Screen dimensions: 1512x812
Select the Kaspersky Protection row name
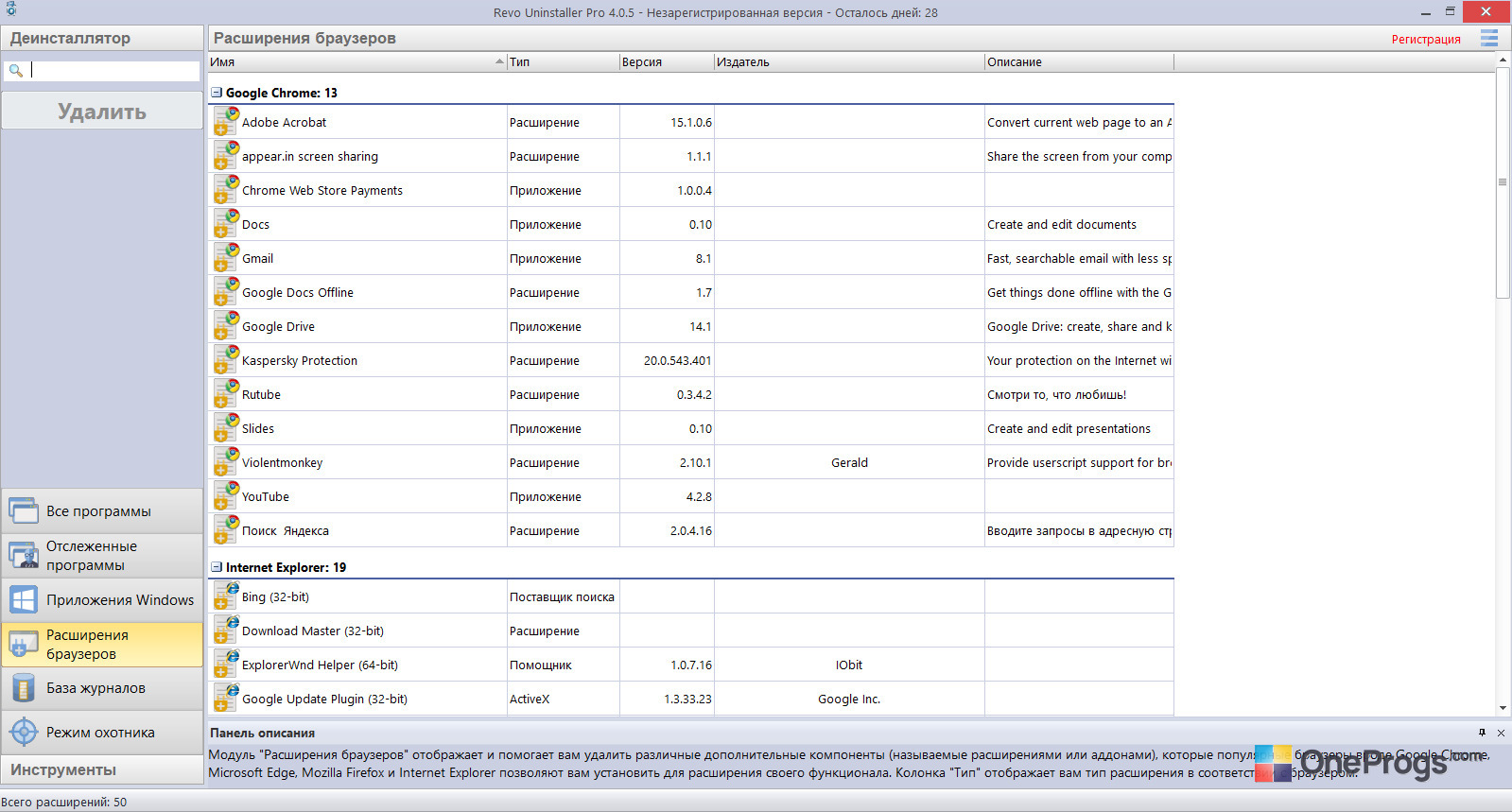[x=300, y=360]
